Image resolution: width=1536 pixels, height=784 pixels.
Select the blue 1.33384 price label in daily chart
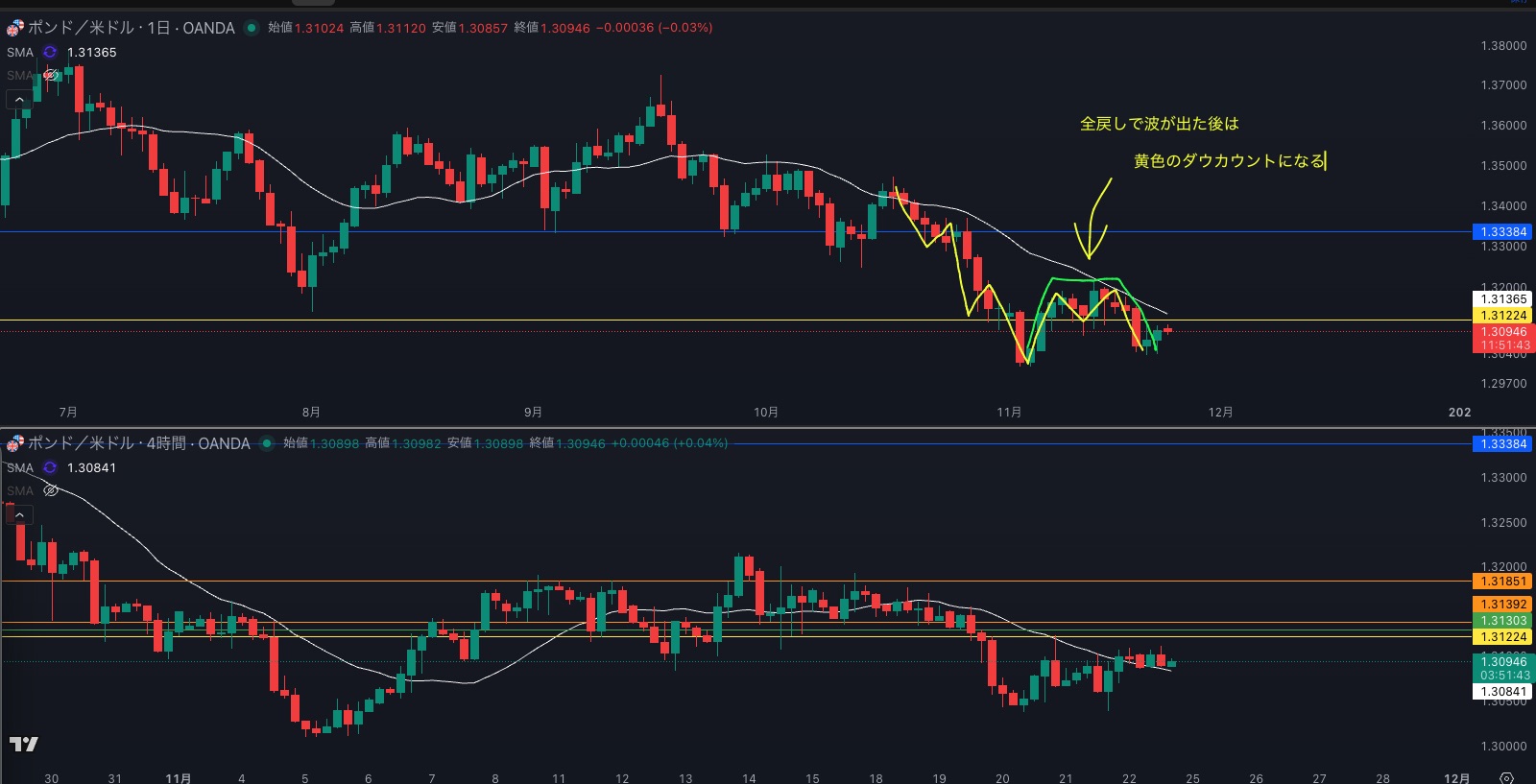(1502, 232)
